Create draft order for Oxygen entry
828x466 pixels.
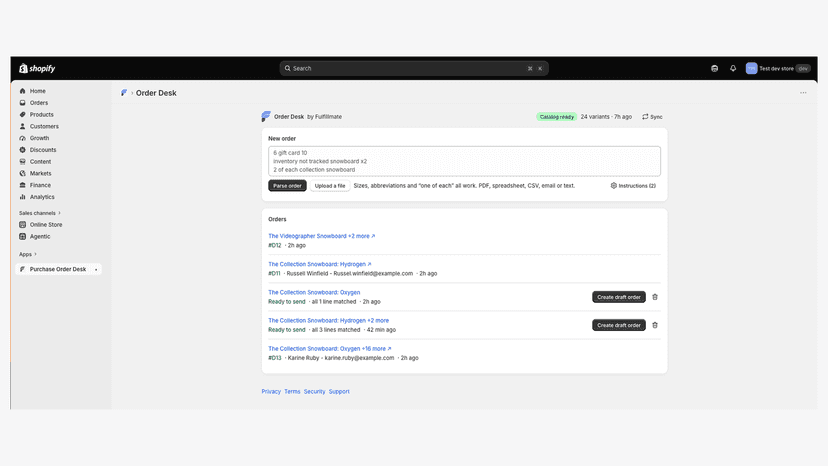[619, 297]
